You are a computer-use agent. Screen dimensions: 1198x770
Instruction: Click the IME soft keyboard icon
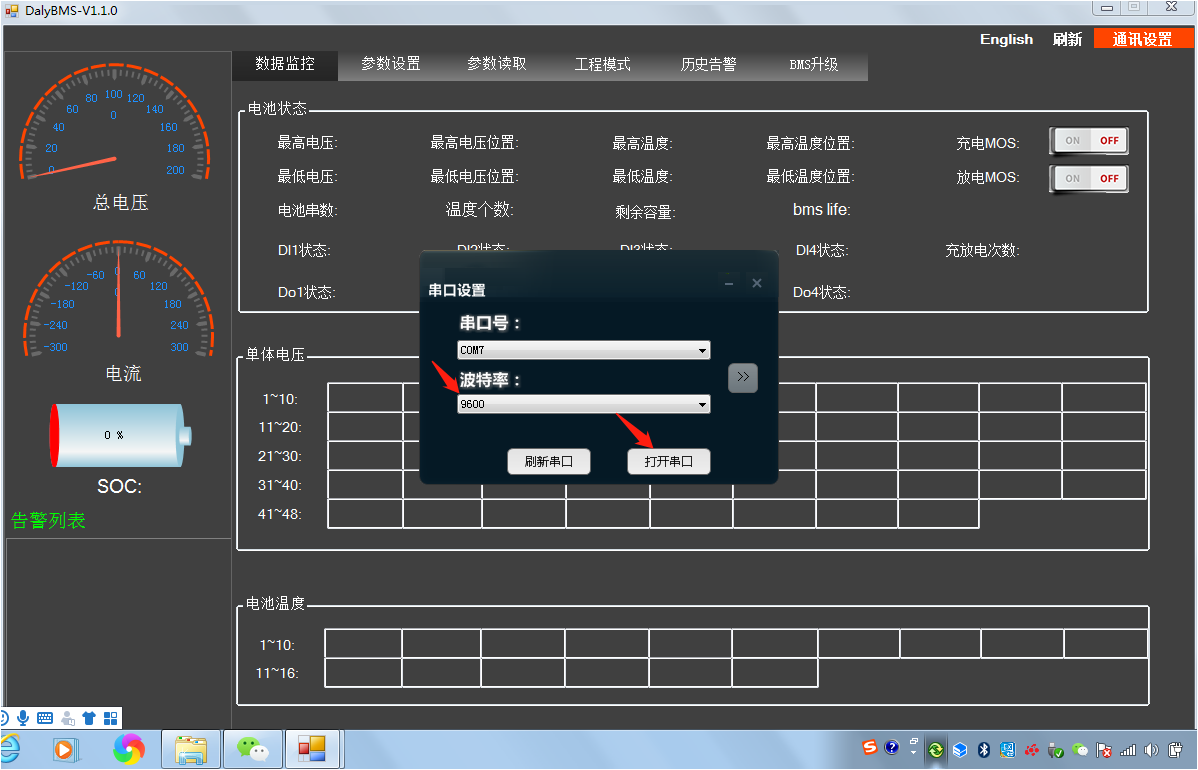click(x=45, y=718)
